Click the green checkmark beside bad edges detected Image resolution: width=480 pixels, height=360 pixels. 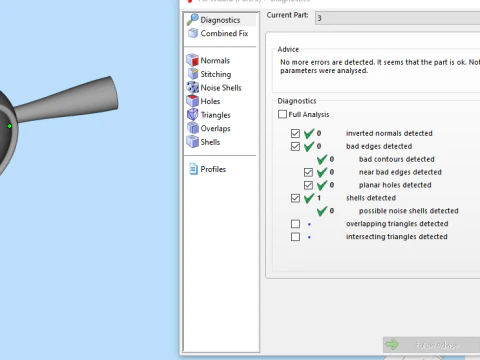309,146
